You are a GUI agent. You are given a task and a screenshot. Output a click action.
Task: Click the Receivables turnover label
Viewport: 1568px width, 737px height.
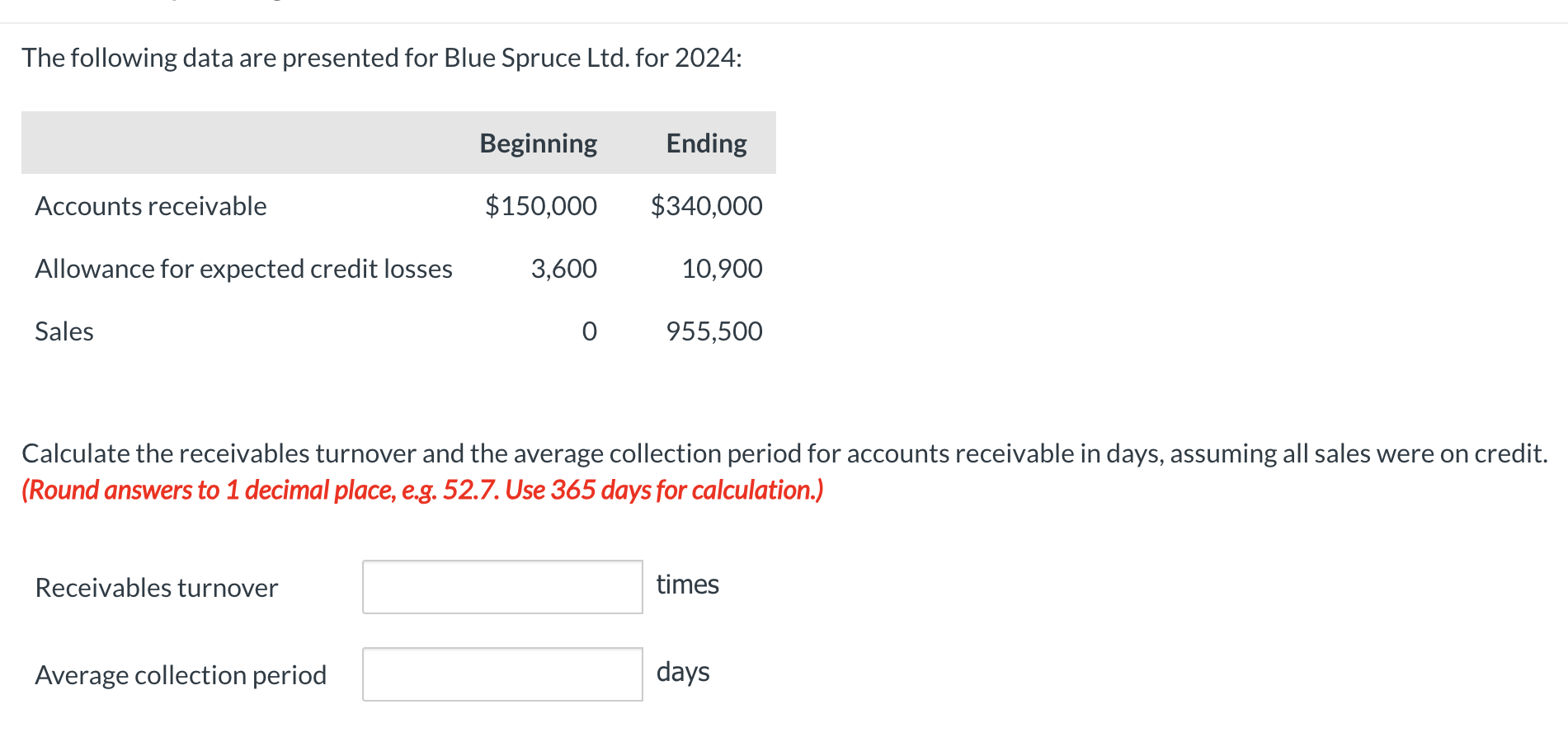tap(156, 587)
